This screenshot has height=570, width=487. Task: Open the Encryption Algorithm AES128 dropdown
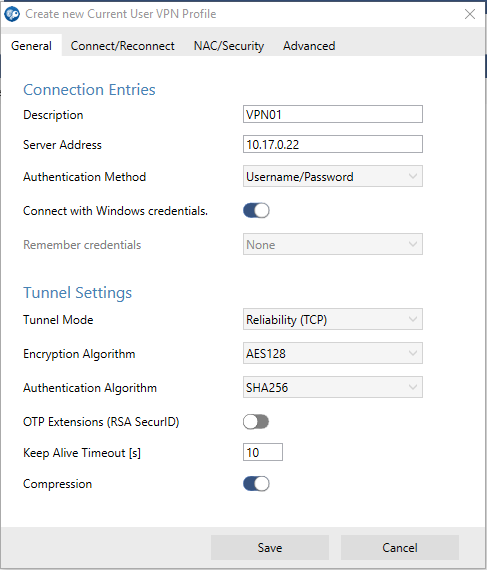pyautogui.click(x=333, y=353)
